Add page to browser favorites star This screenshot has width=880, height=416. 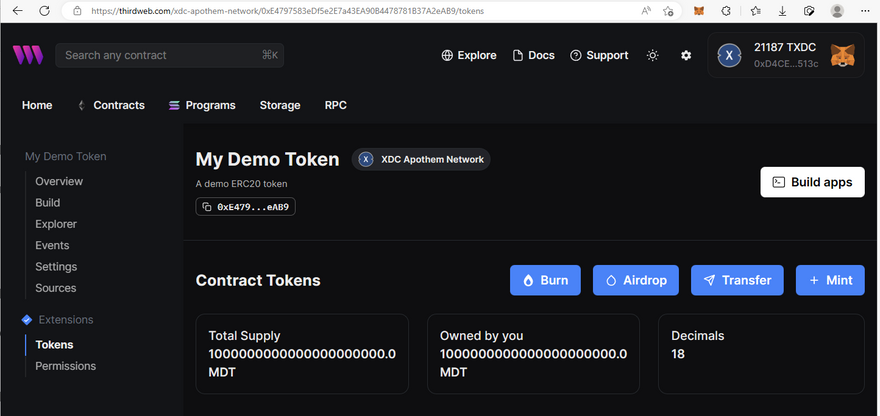(669, 11)
